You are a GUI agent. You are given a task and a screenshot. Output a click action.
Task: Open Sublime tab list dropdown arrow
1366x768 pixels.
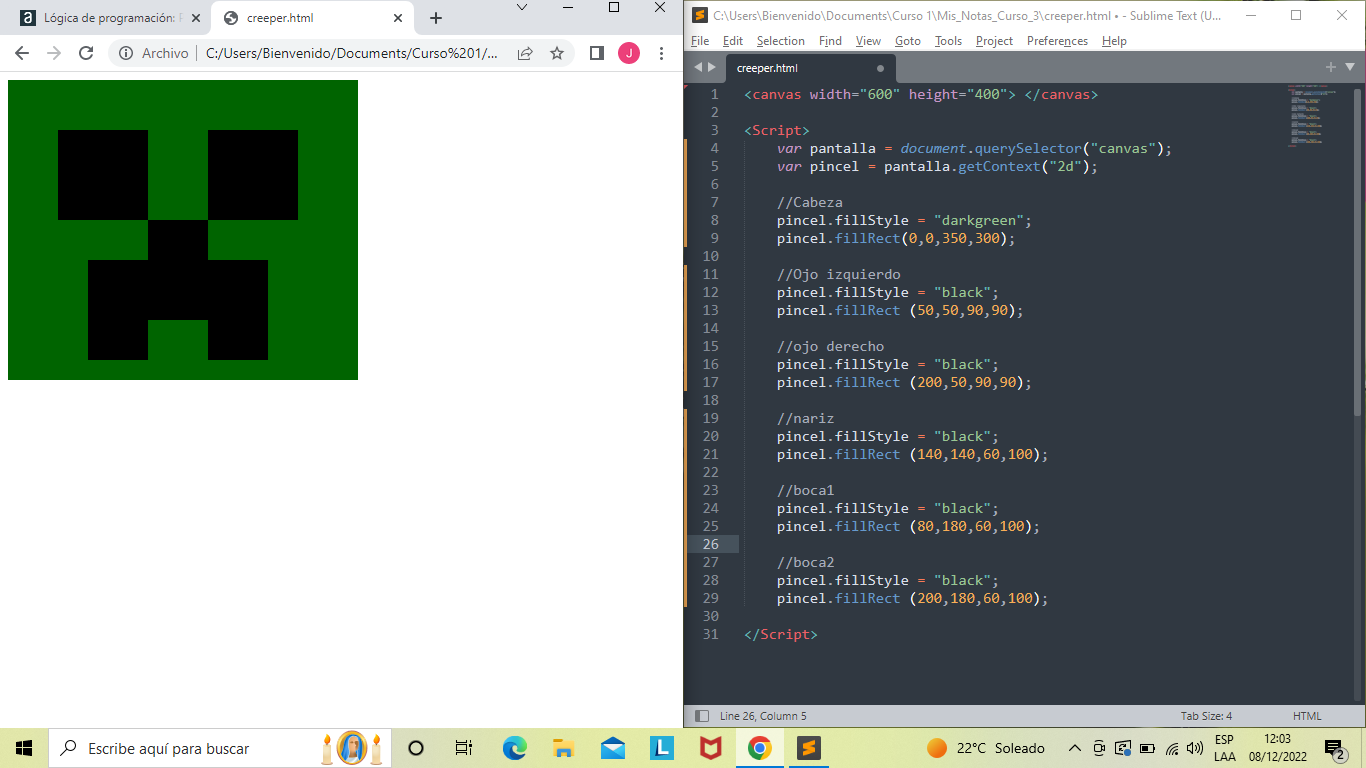point(1349,67)
